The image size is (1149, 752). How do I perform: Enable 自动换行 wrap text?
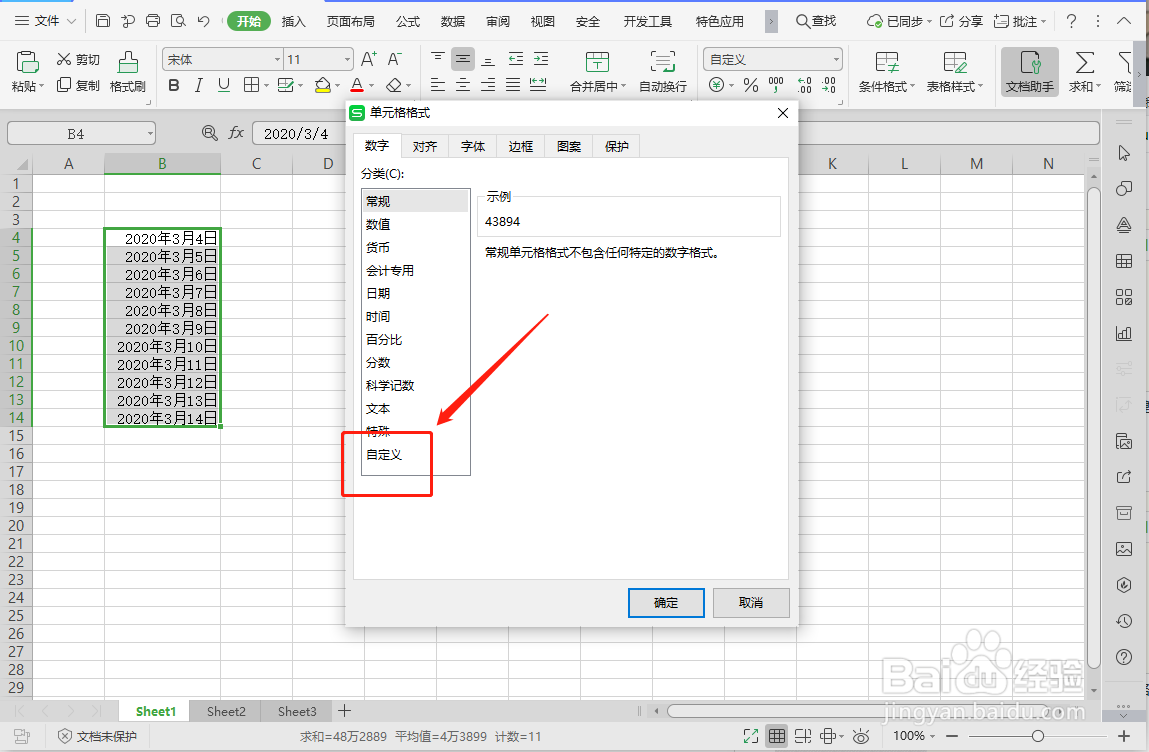point(662,72)
